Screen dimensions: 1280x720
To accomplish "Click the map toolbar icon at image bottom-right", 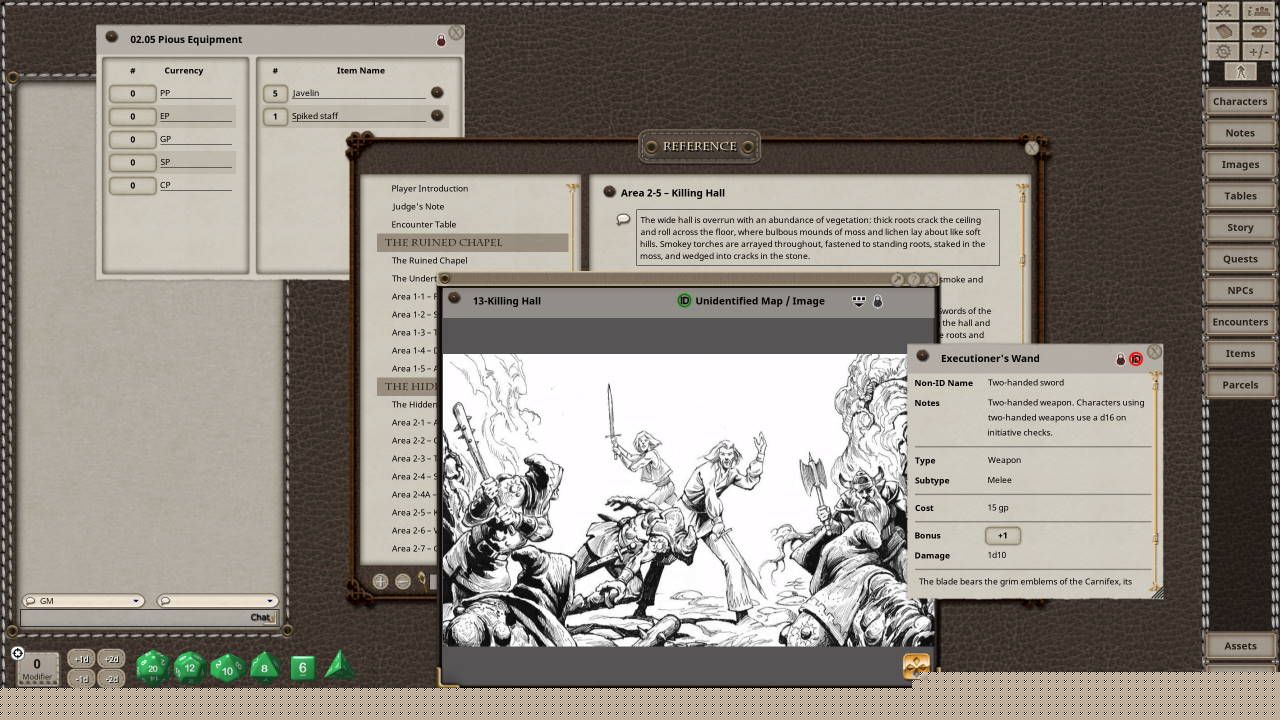I will coord(916,666).
